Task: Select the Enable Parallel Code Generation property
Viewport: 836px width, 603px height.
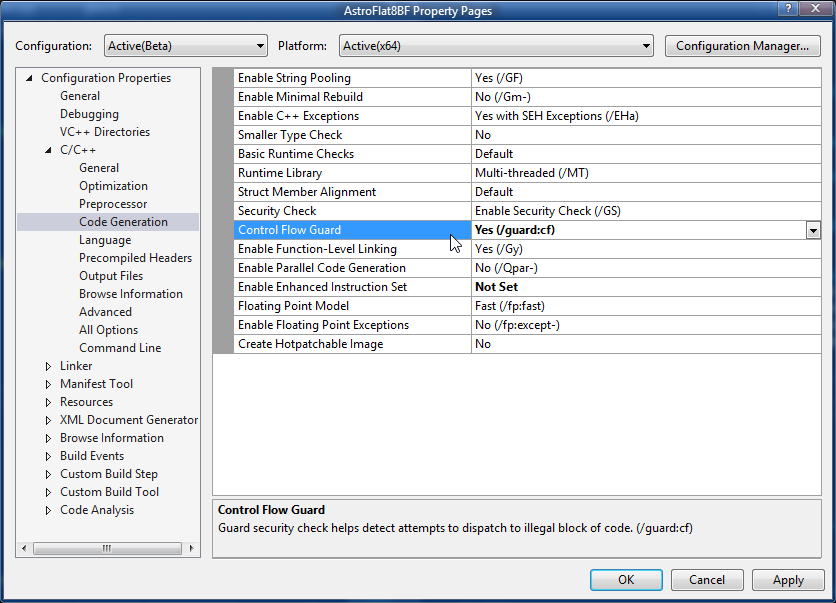Action: [x=352, y=268]
